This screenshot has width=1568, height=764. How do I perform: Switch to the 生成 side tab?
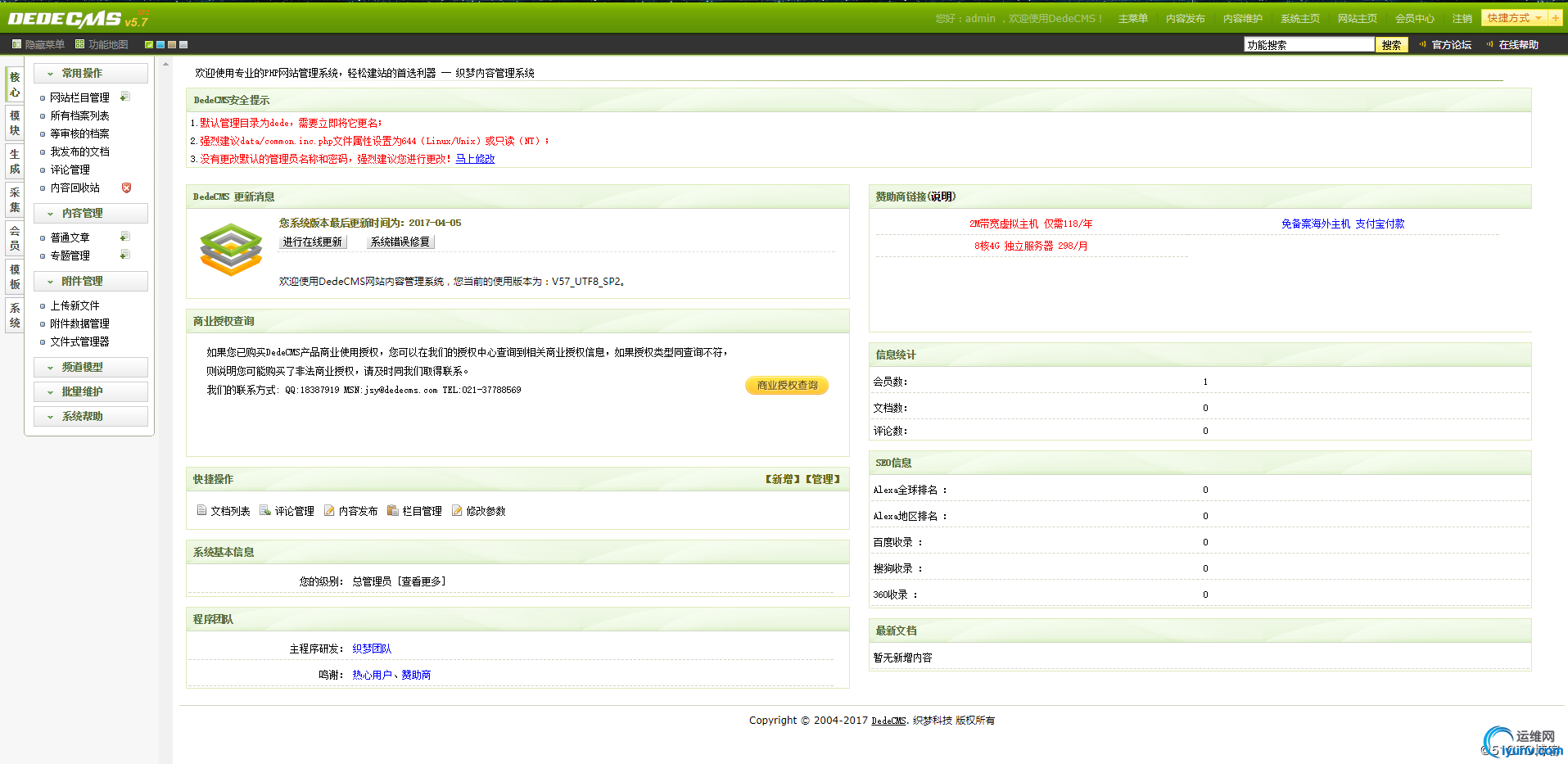pos(15,161)
